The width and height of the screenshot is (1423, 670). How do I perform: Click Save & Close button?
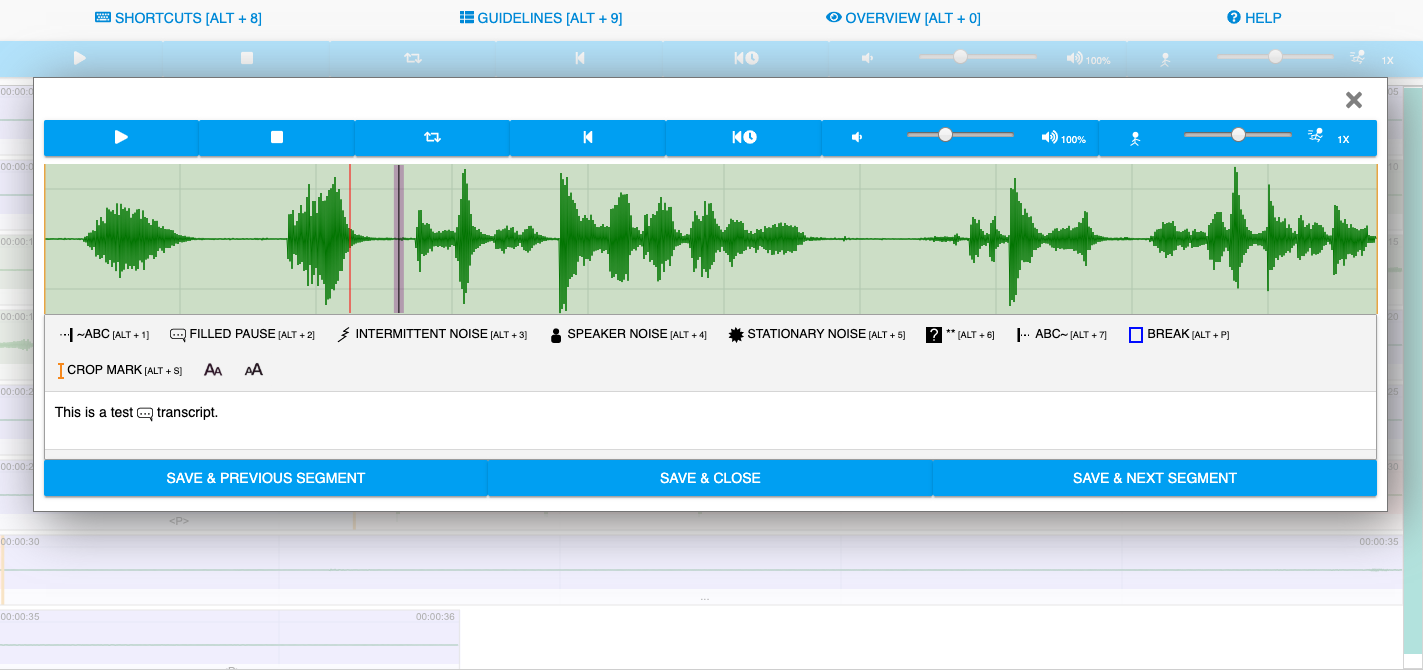tap(710, 478)
